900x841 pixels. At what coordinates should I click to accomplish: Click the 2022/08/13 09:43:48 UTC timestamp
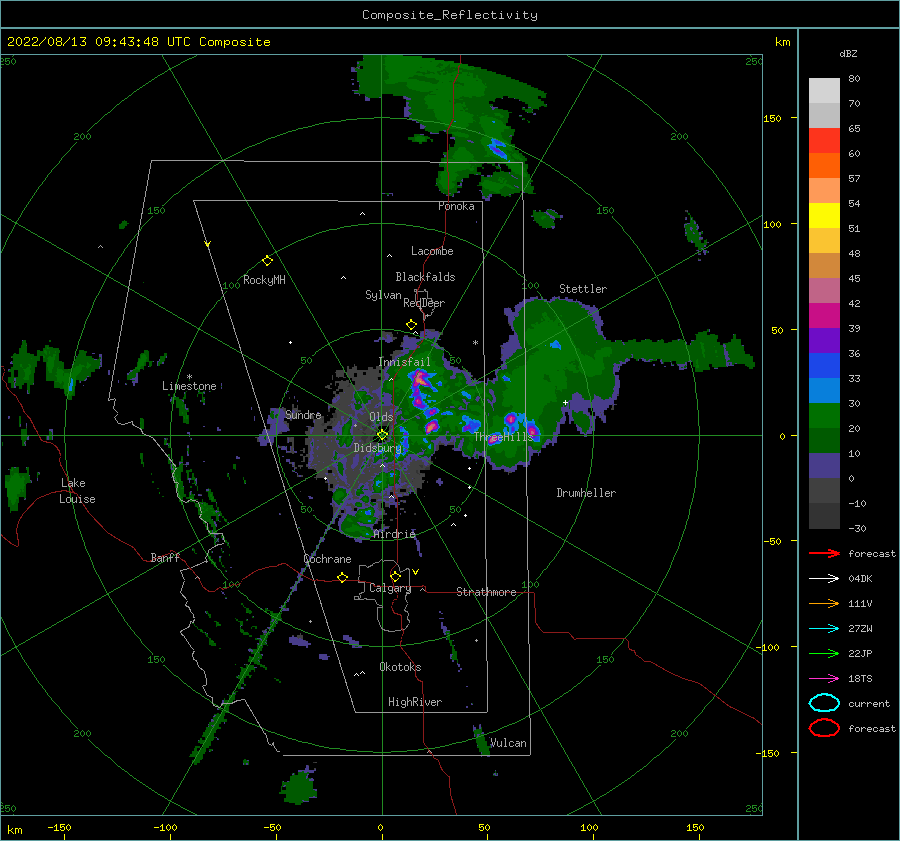pyautogui.click(x=98, y=42)
